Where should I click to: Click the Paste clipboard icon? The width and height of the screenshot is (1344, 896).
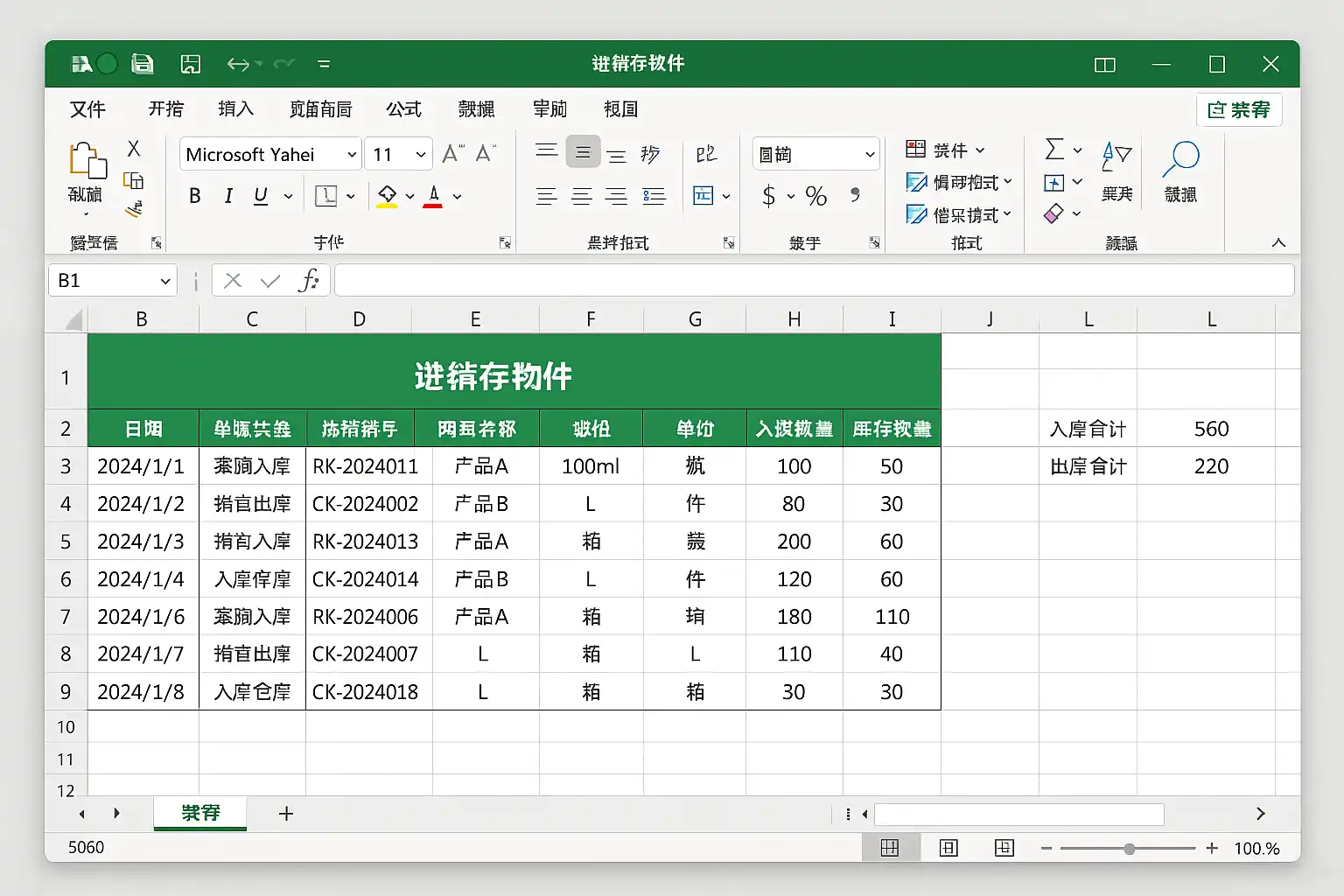click(87, 162)
